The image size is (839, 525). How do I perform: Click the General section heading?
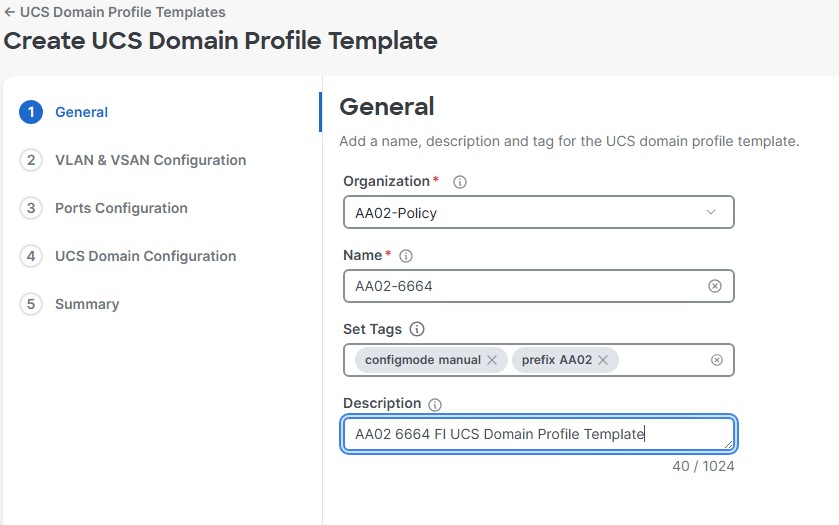point(387,106)
